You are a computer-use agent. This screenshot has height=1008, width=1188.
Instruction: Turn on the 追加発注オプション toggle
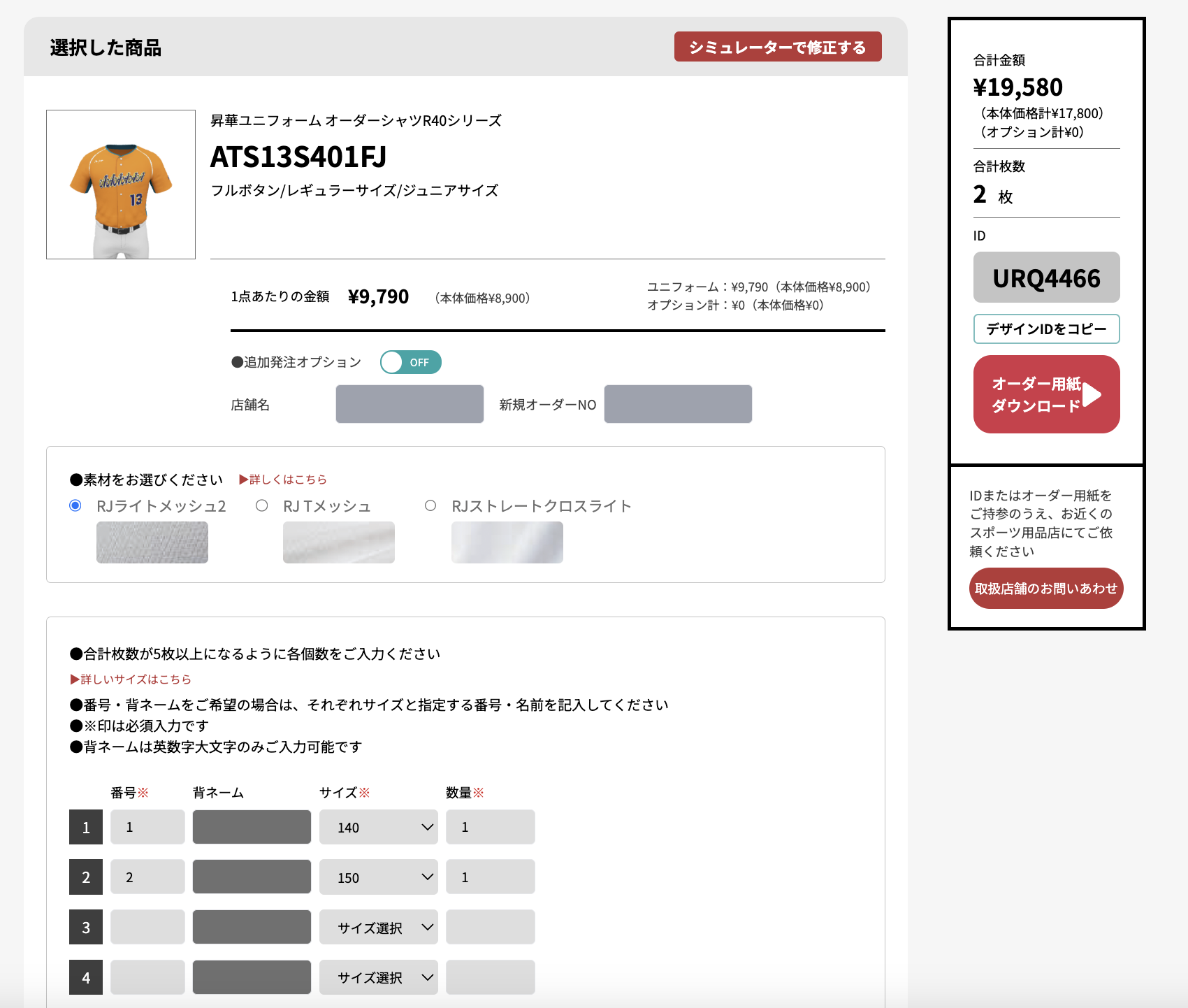[411, 362]
